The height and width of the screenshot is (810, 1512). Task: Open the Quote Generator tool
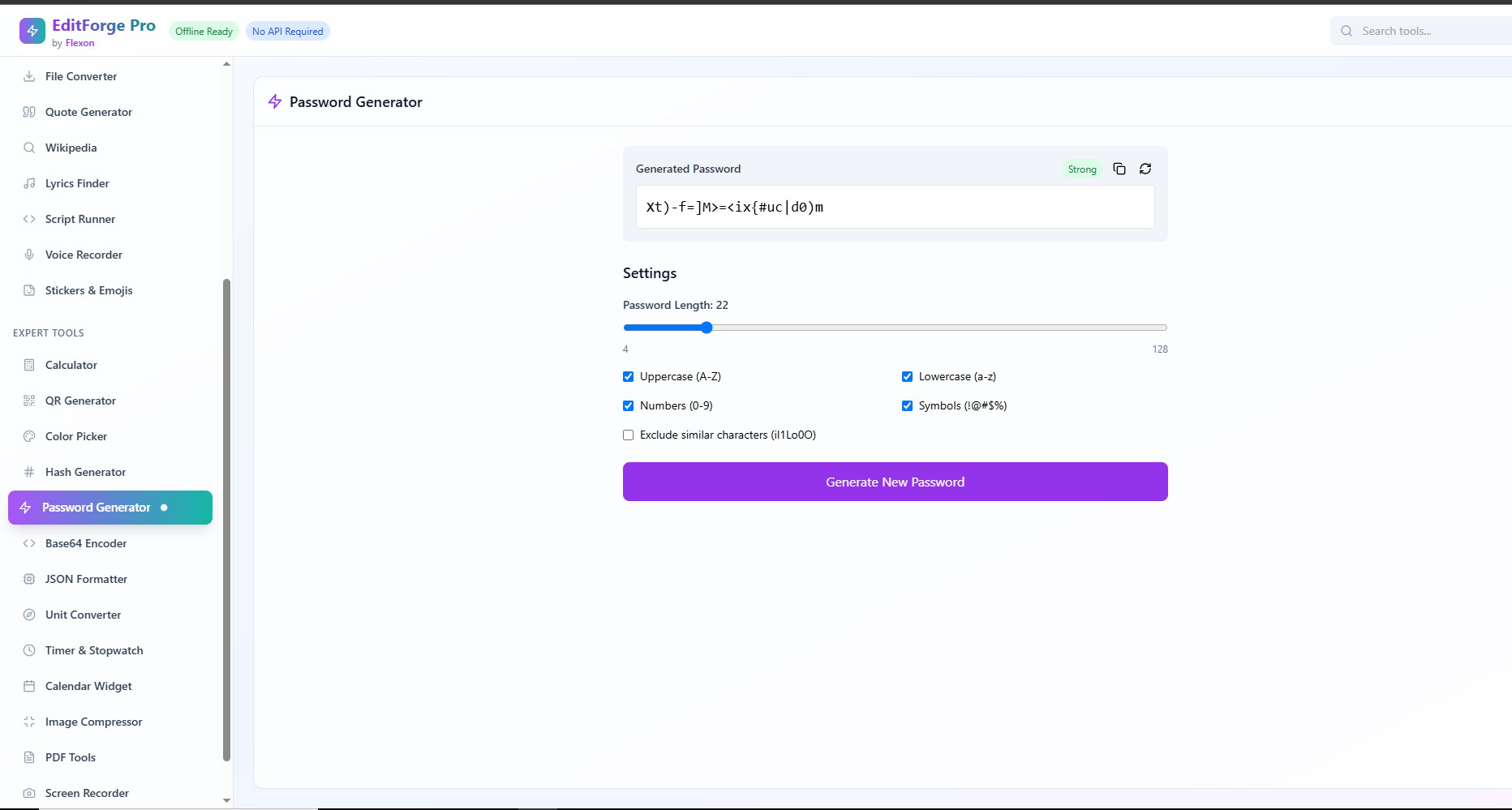[110, 112]
